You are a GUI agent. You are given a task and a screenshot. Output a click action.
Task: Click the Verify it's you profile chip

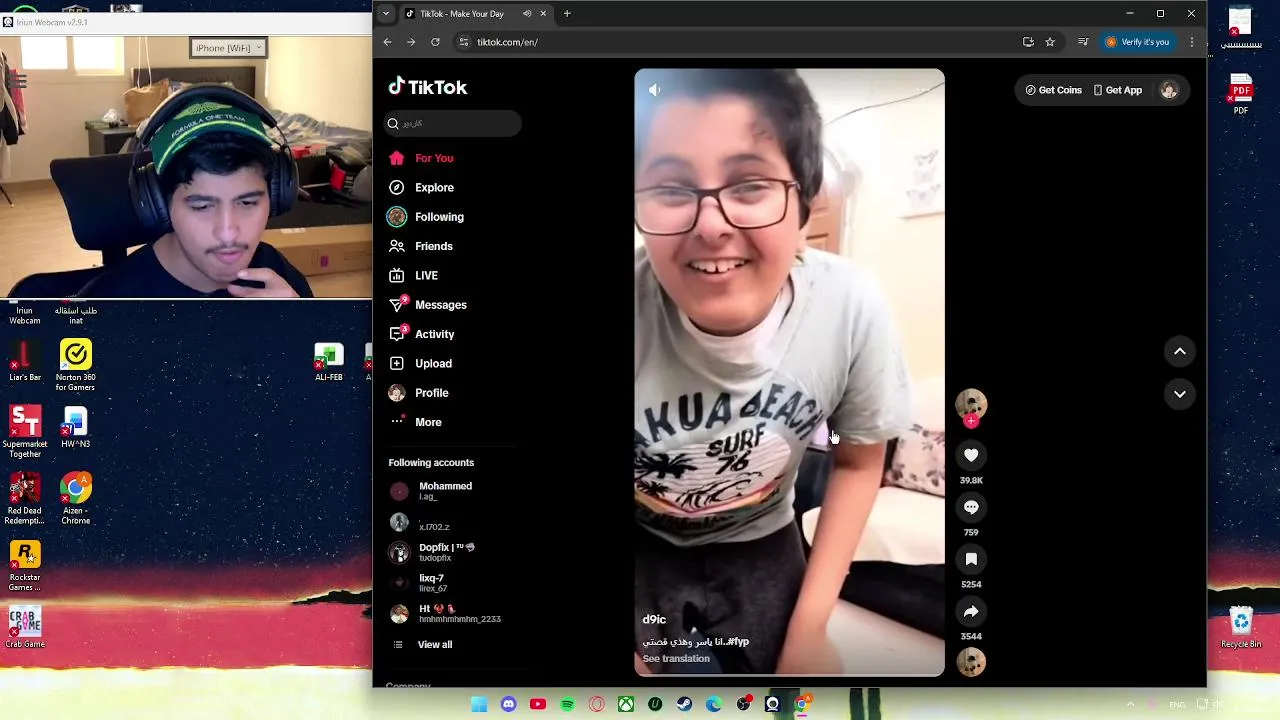[x=1137, y=42]
